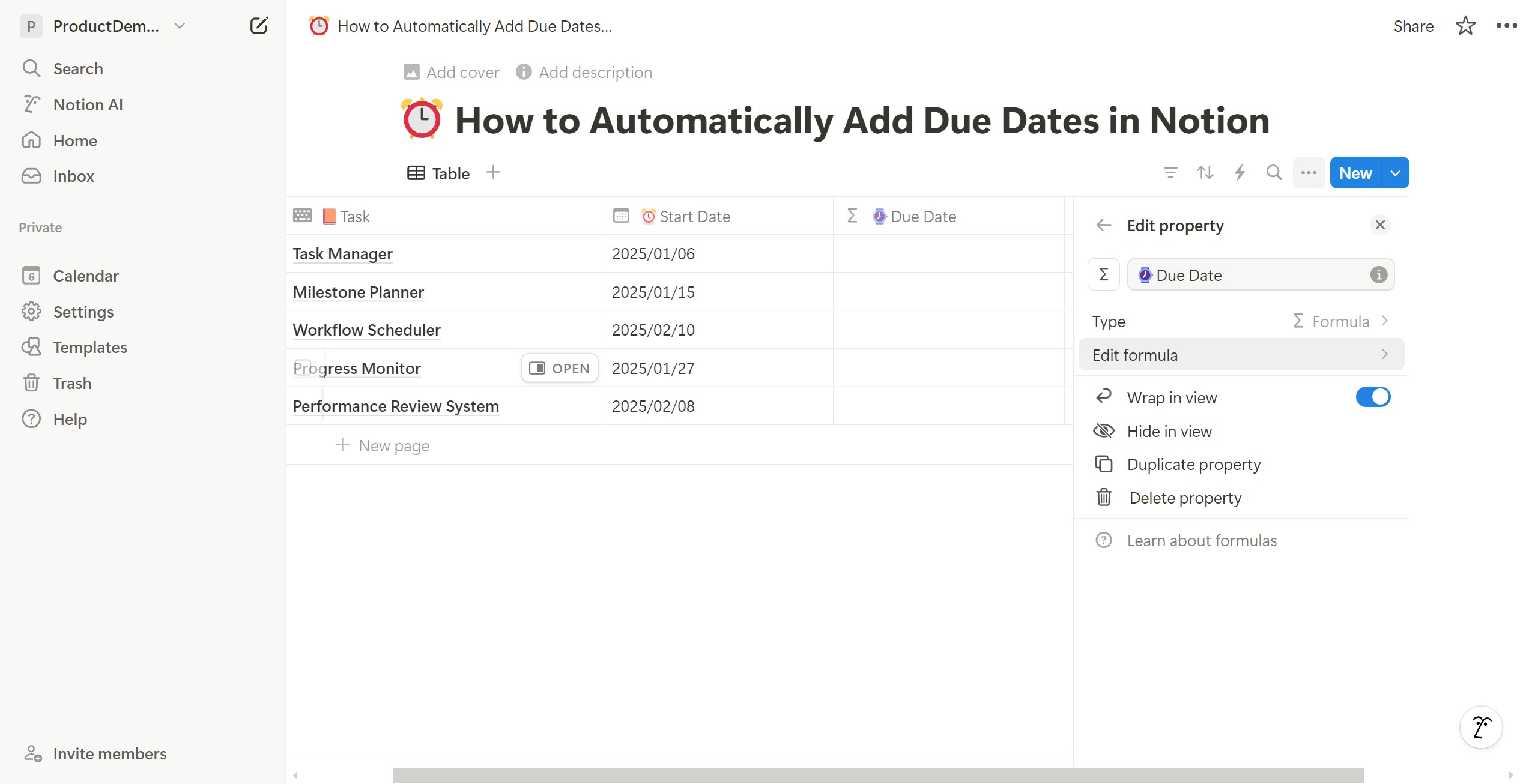Open page options three-dot menu at top right
The image size is (1538, 784).
tap(1506, 26)
